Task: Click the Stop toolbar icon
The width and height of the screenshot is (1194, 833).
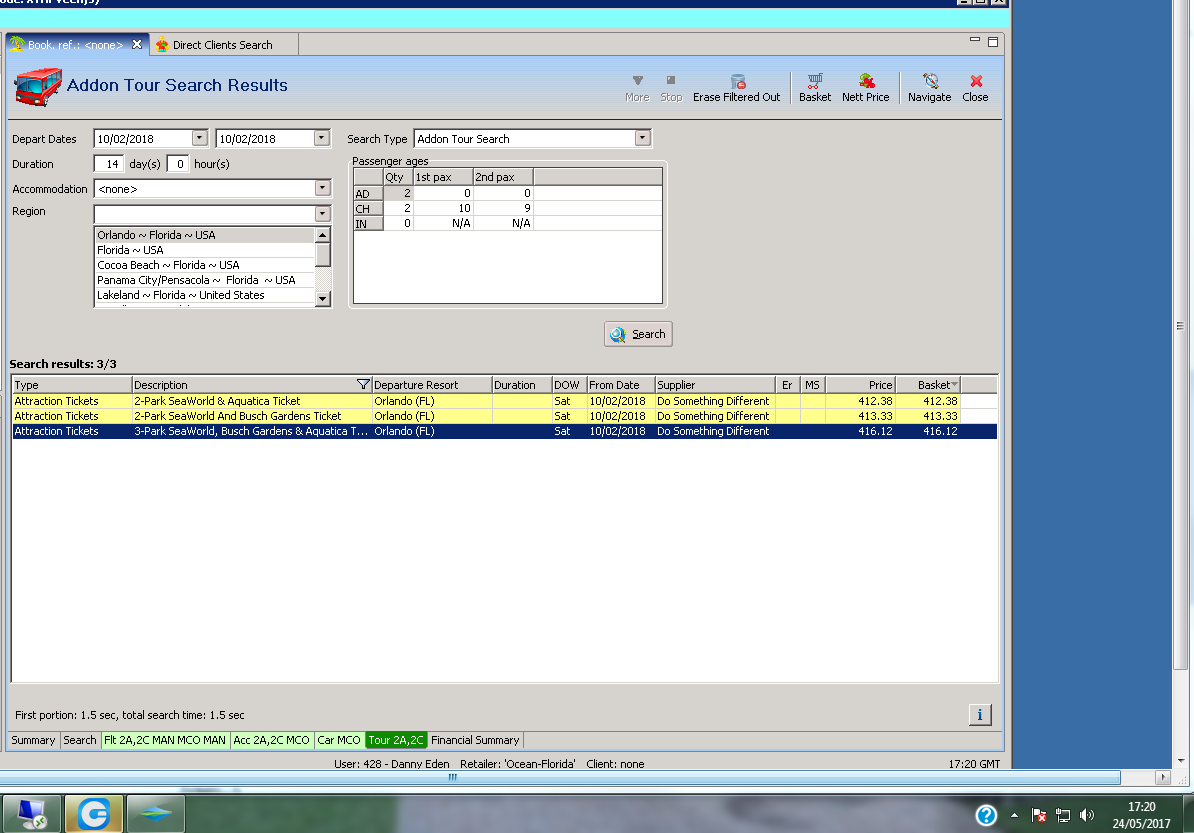Action: tap(671, 88)
